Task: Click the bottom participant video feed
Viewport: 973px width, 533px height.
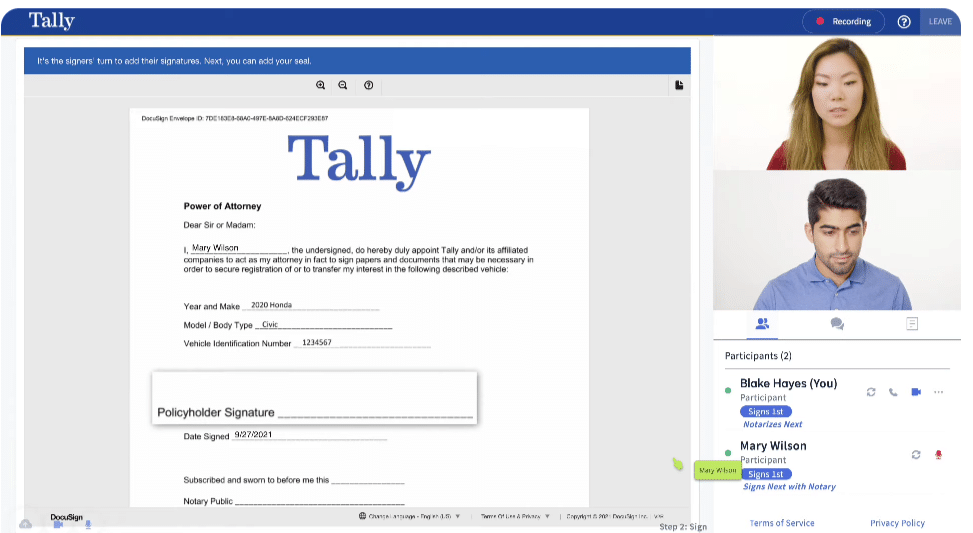Action: tap(836, 240)
